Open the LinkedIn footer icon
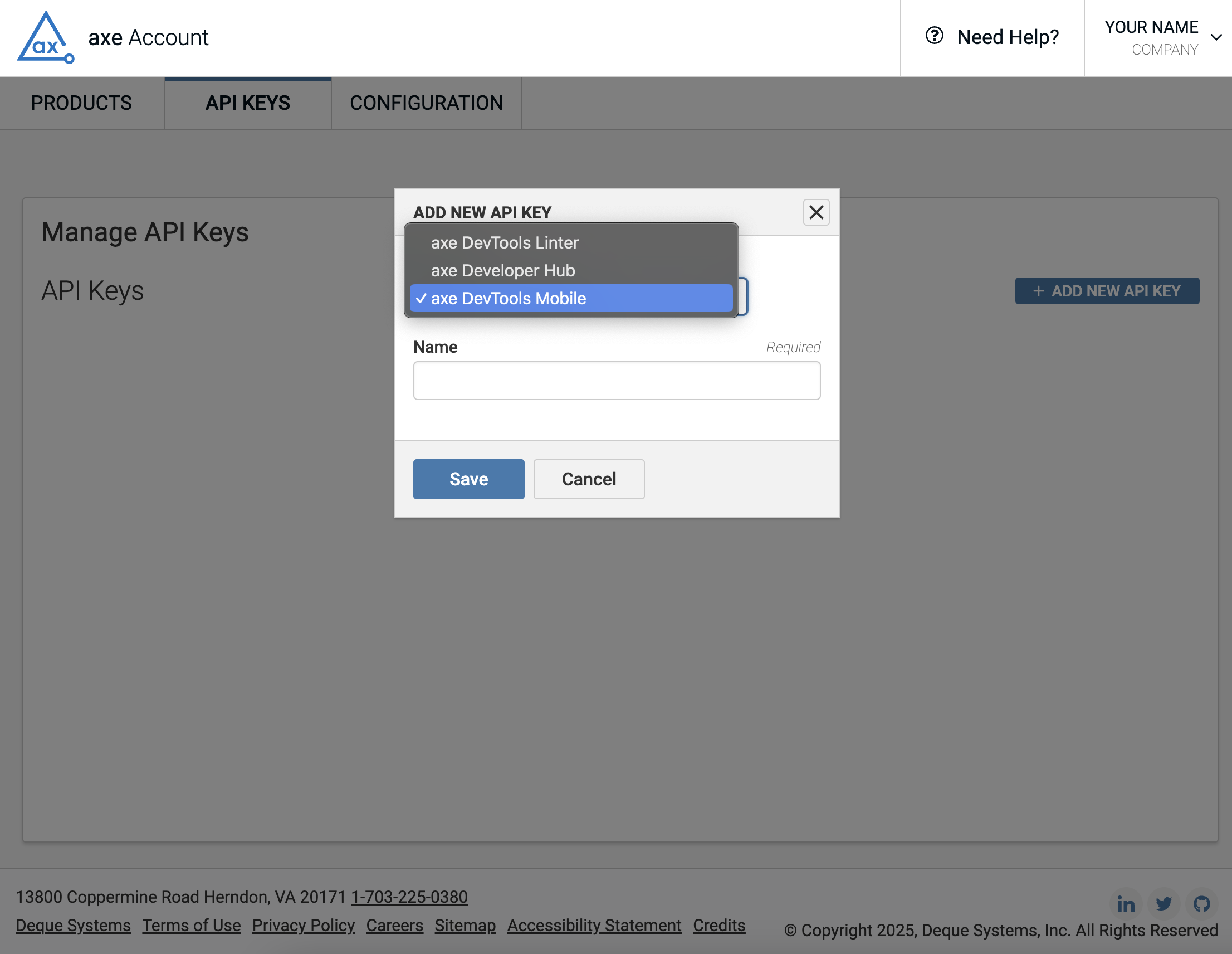The height and width of the screenshot is (954, 1232). click(x=1126, y=904)
